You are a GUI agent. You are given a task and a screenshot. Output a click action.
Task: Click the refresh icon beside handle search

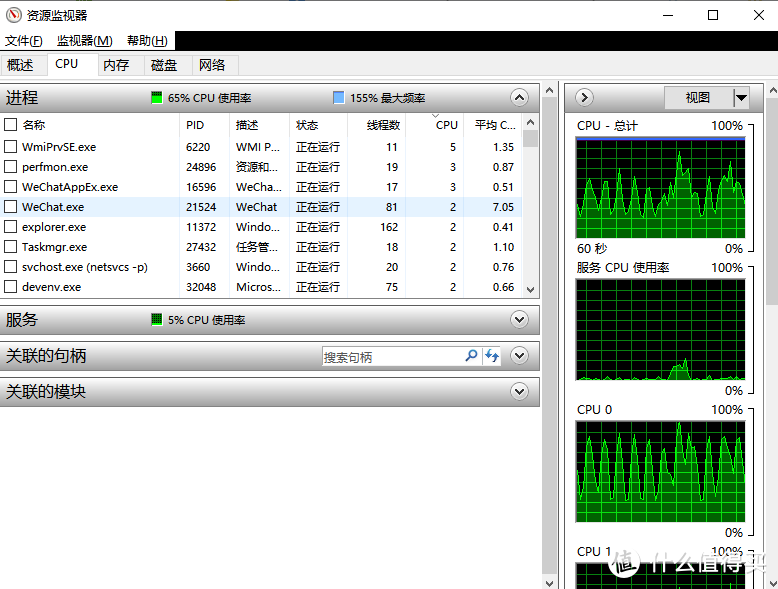click(492, 356)
